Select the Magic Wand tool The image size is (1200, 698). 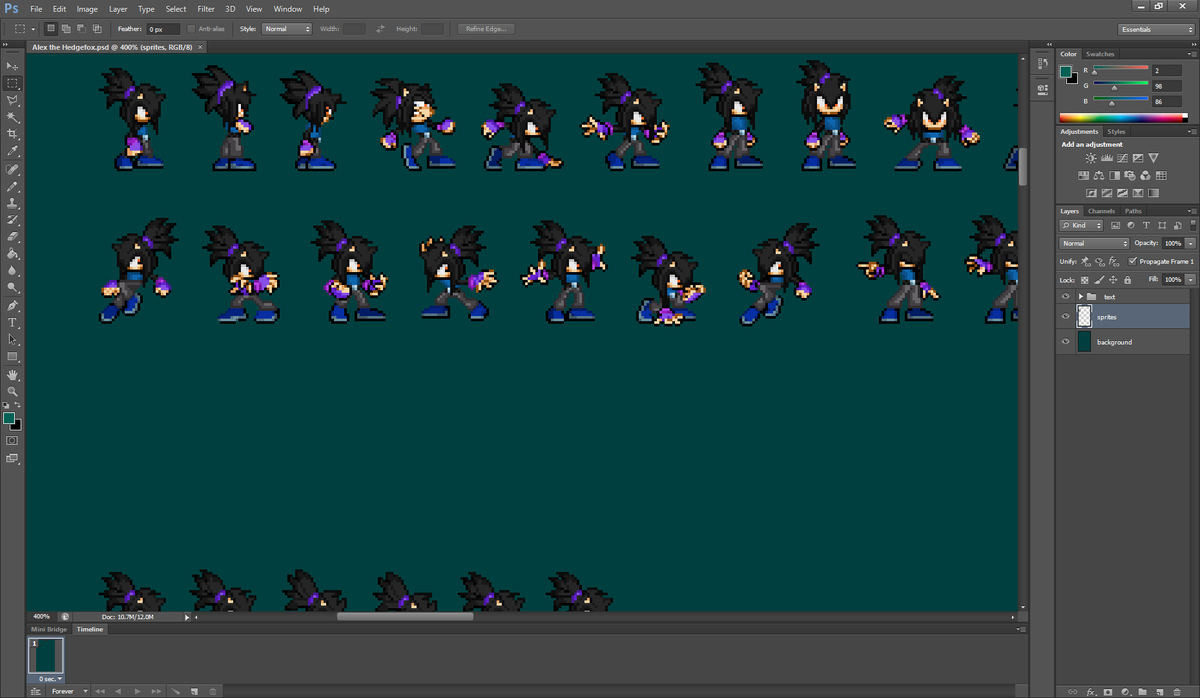point(12,117)
